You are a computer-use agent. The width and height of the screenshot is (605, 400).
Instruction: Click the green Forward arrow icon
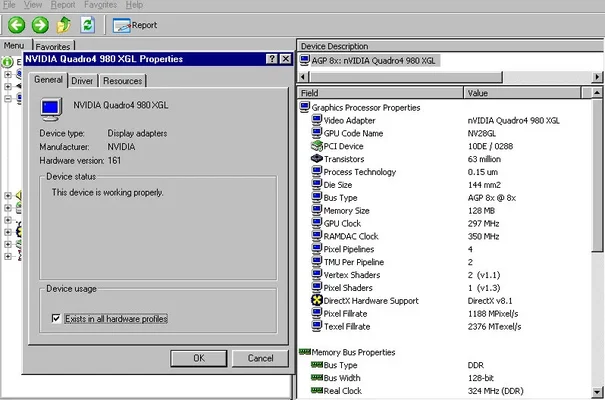pyautogui.click(x=40, y=25)
